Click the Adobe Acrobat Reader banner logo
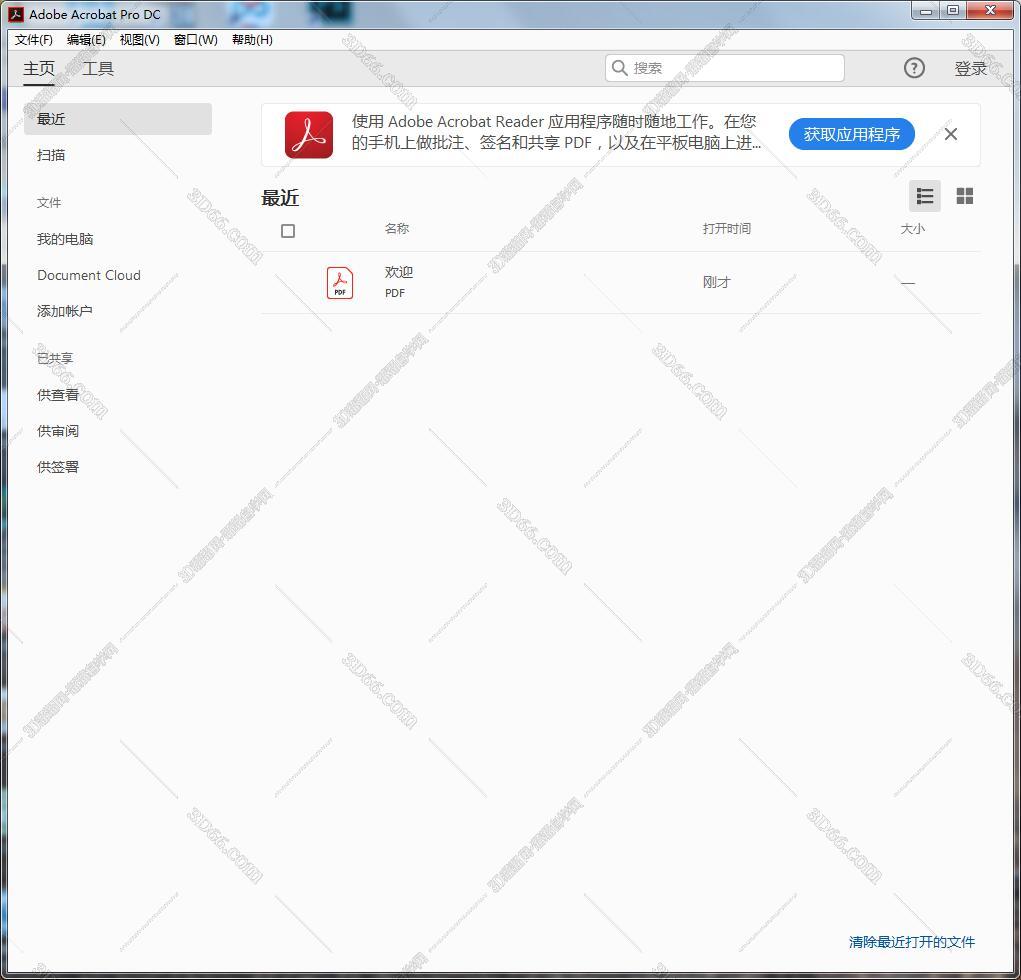The height and width of the screenshot is (980, 1021). [309, 135]
